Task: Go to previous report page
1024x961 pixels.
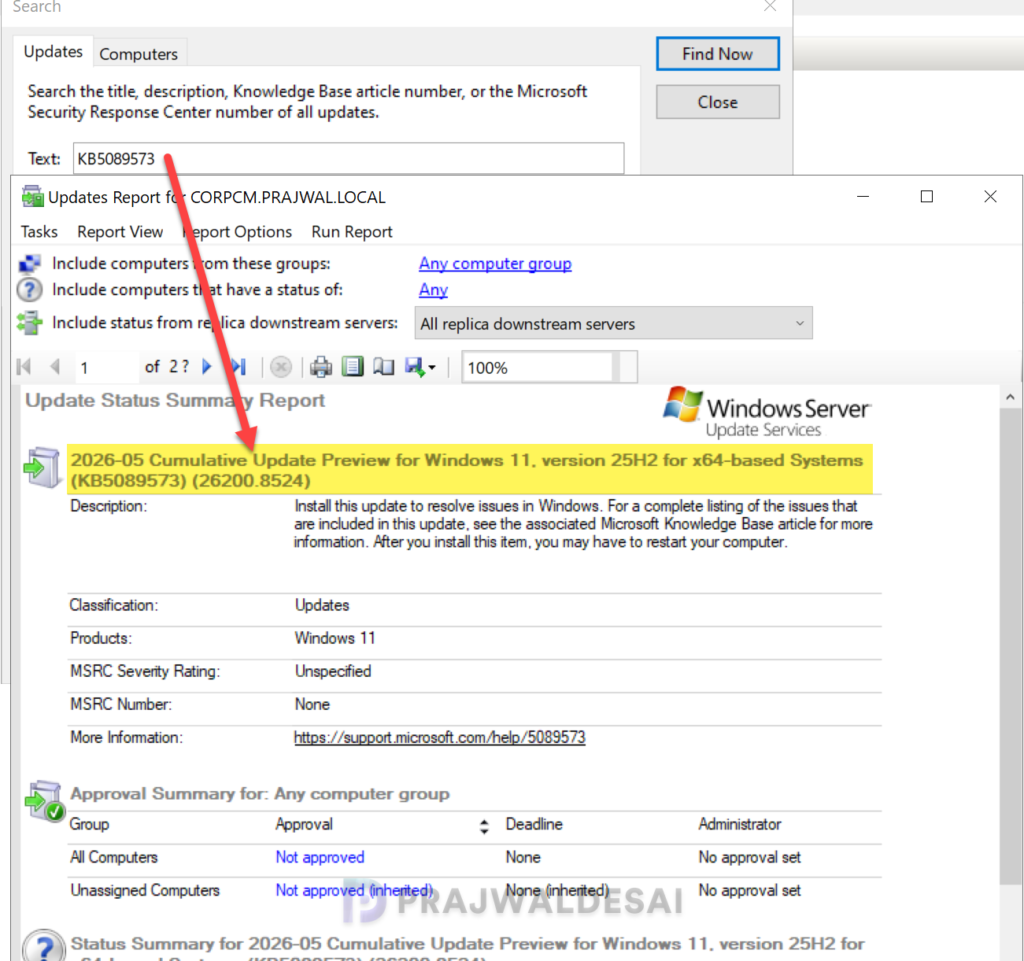Action: [55, 367]
